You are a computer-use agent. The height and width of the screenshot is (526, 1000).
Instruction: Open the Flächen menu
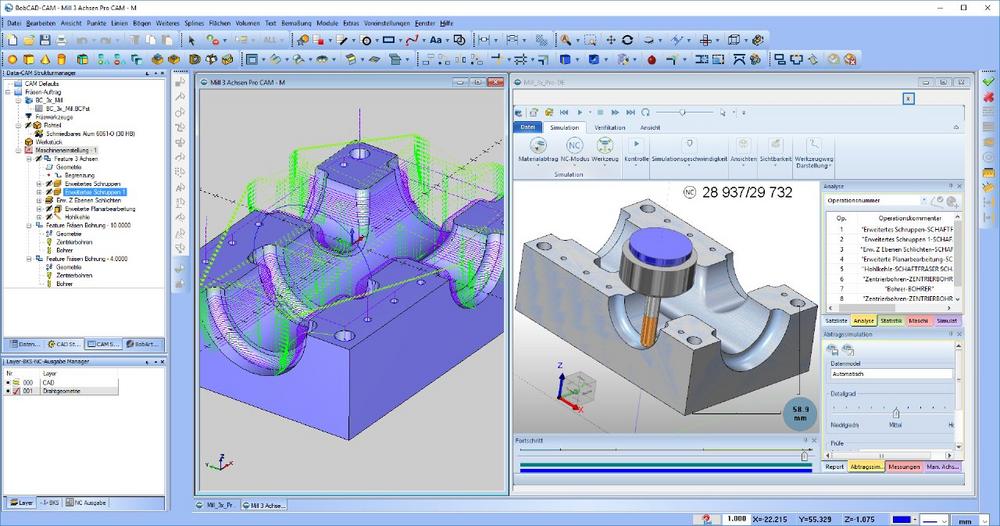click(x=219, y=23)
